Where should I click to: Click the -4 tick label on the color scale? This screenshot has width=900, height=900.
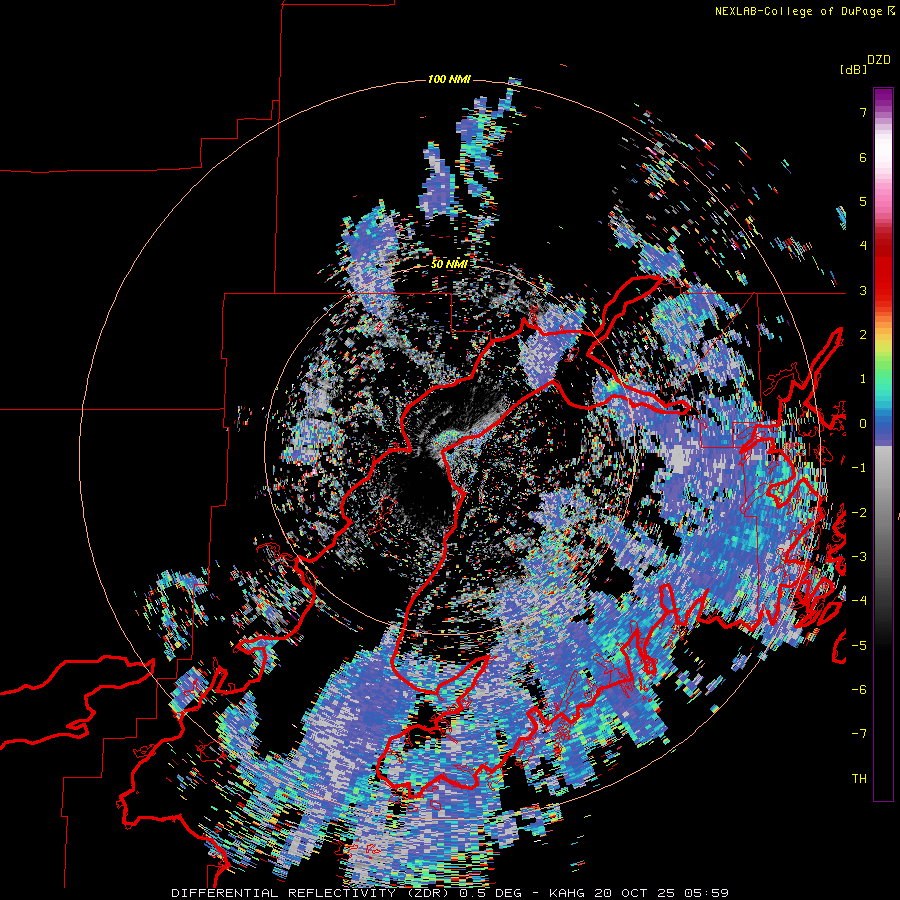point(859,600)
